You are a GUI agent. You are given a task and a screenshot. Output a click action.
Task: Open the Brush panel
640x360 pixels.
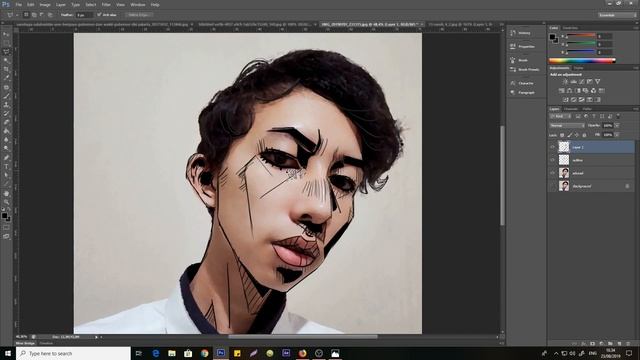pyautogui.click(x=519, y=60)
